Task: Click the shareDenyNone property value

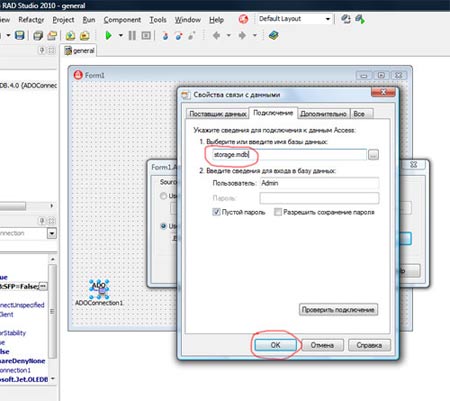Action: point(22,361)
